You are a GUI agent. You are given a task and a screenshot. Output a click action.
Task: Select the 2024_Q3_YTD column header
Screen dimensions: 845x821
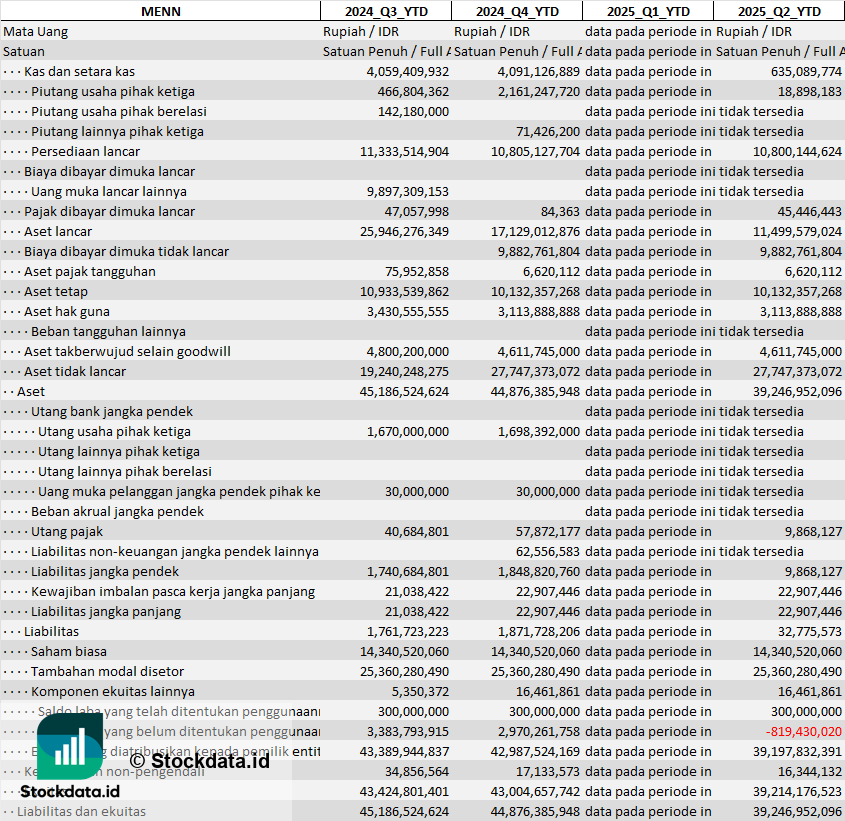386,11
